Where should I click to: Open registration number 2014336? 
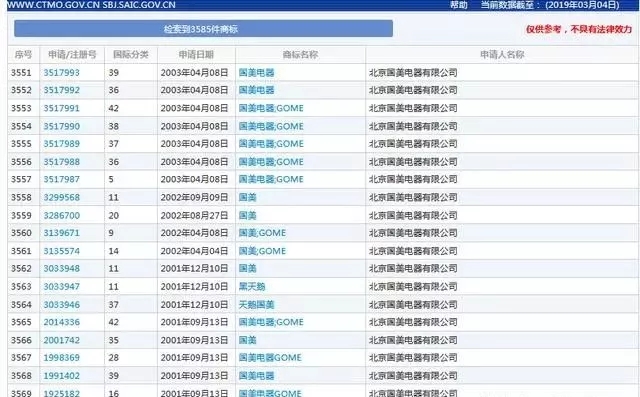pyautogui.click(x=62, y=322)
